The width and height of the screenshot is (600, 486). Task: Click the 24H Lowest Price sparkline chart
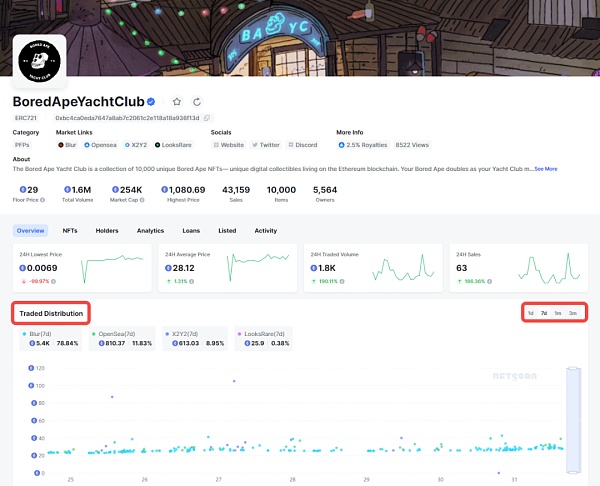click(x=112, y=269)
